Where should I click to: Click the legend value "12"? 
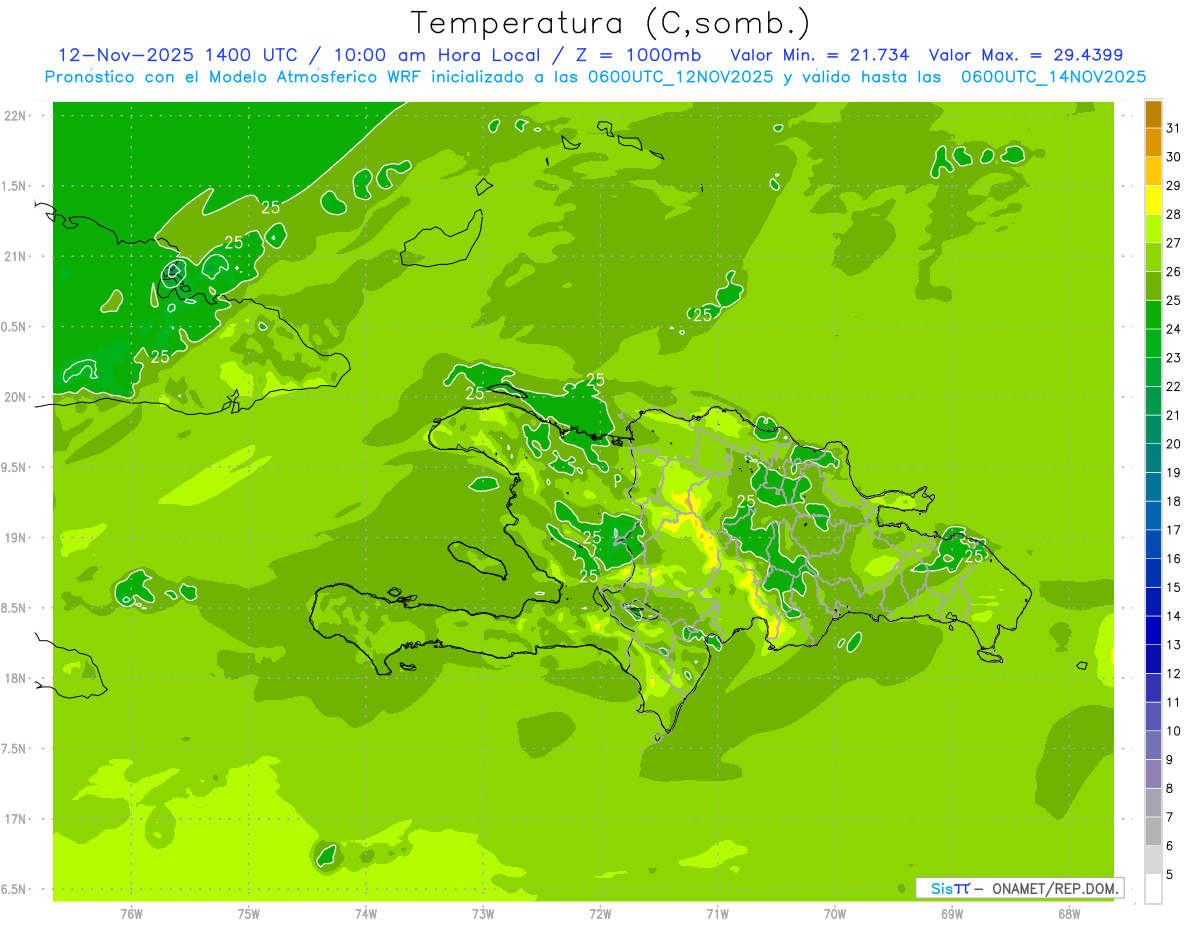pos(1173,673)
